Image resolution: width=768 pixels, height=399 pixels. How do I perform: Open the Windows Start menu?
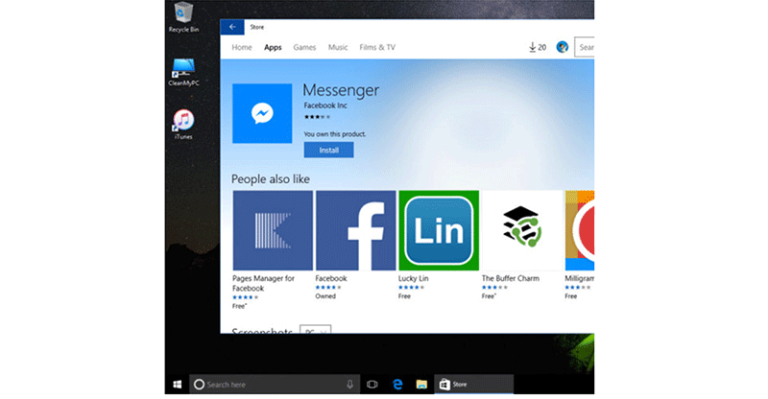pos(177,385)
